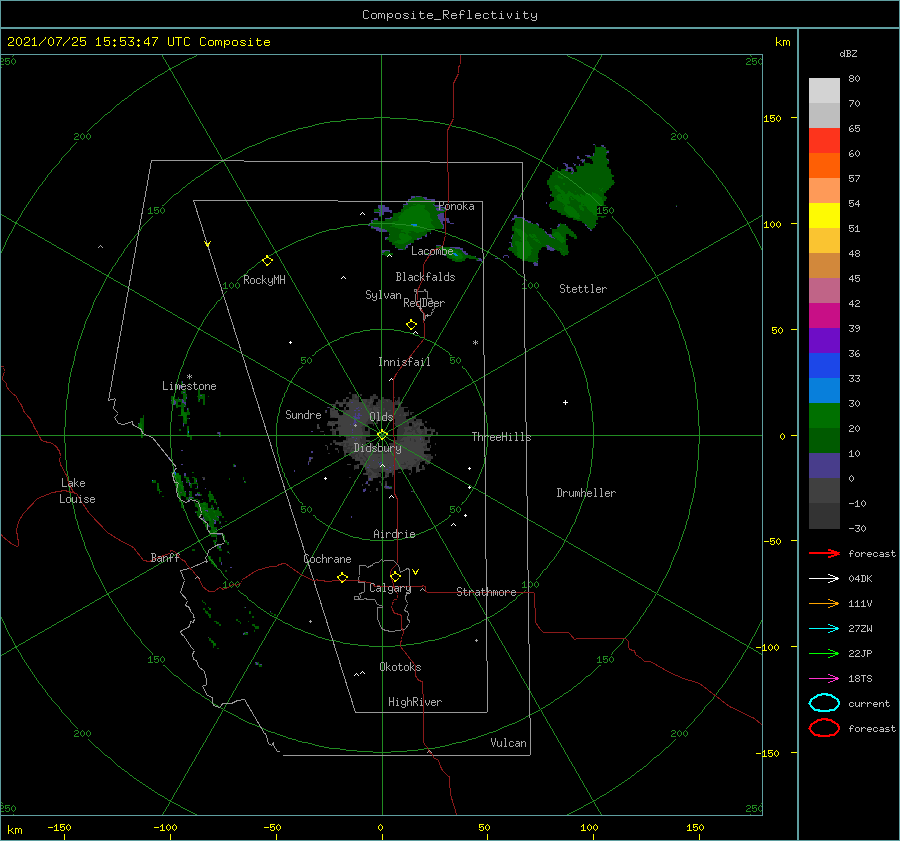Click the cyan current ellipse icon
Image resolution: width=900 pixels, height=841 pixels.
[824, 703]
